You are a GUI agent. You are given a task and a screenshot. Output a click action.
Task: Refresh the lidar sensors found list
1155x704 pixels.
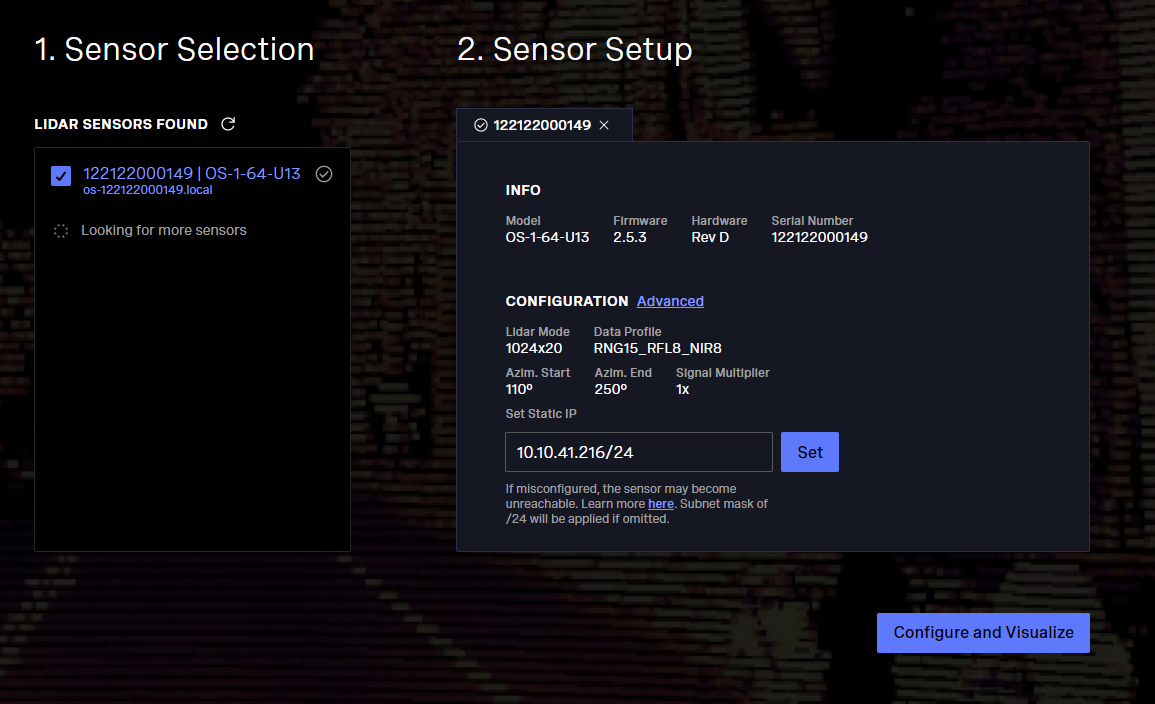click(228, 124)
